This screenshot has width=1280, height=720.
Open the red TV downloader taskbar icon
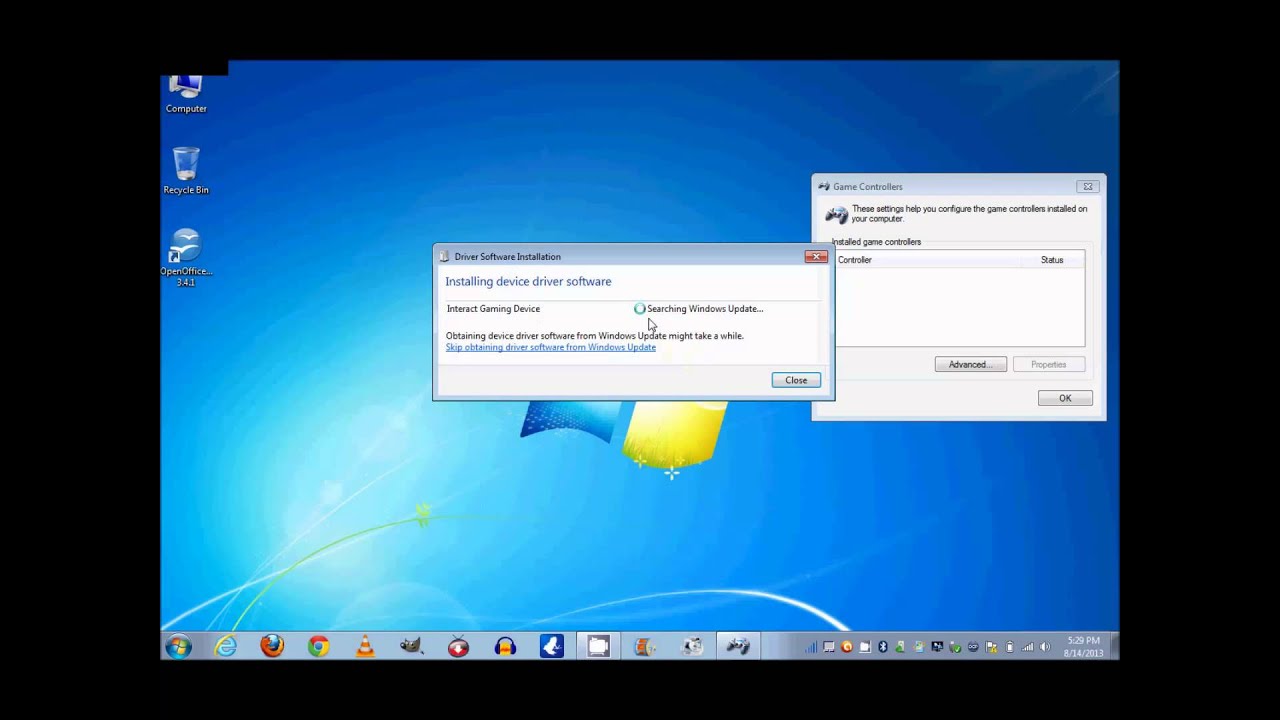458,647
